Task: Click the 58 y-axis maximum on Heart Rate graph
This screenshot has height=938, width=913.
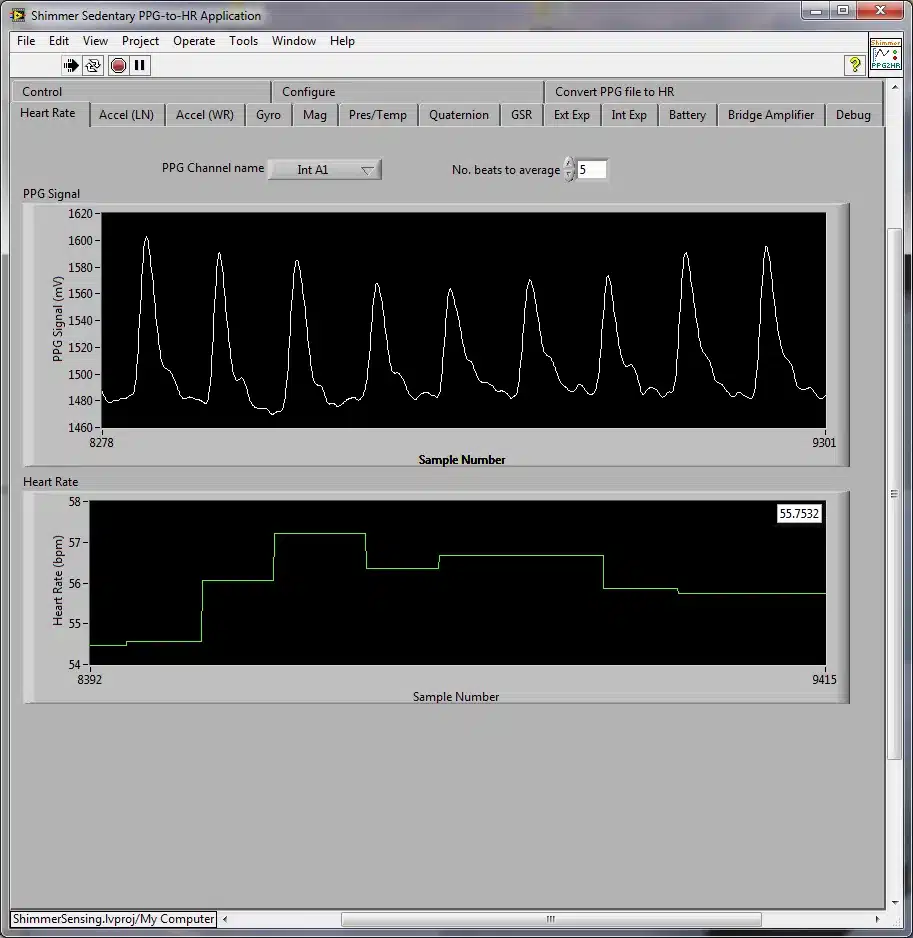Action: point(74,502)
